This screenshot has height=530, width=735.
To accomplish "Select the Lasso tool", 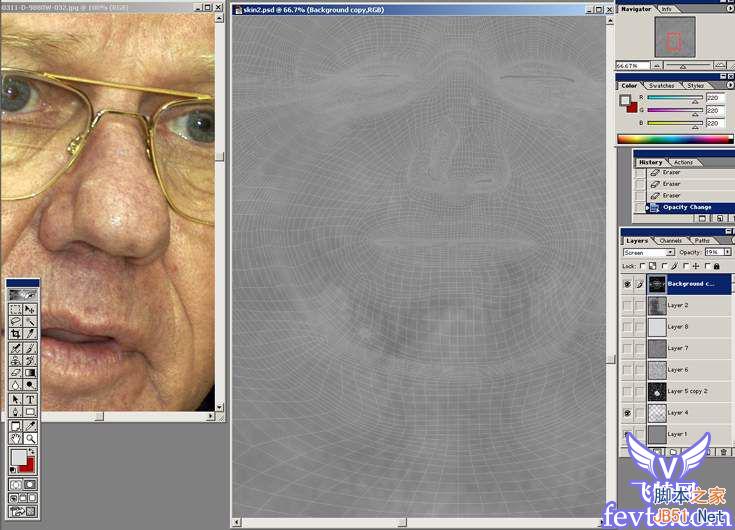I will coord(16,322).
